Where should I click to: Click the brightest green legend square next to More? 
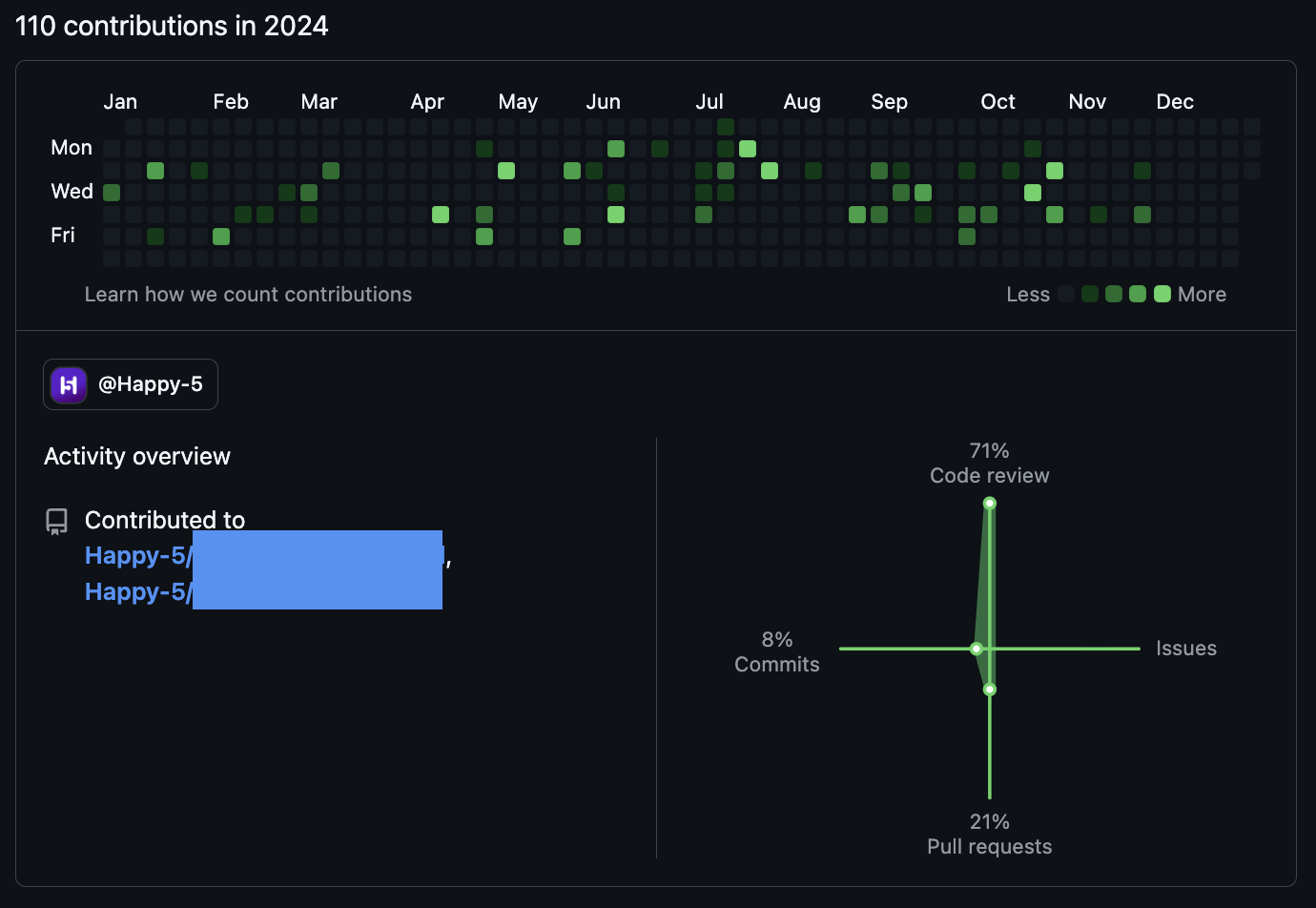[1162, 294]
